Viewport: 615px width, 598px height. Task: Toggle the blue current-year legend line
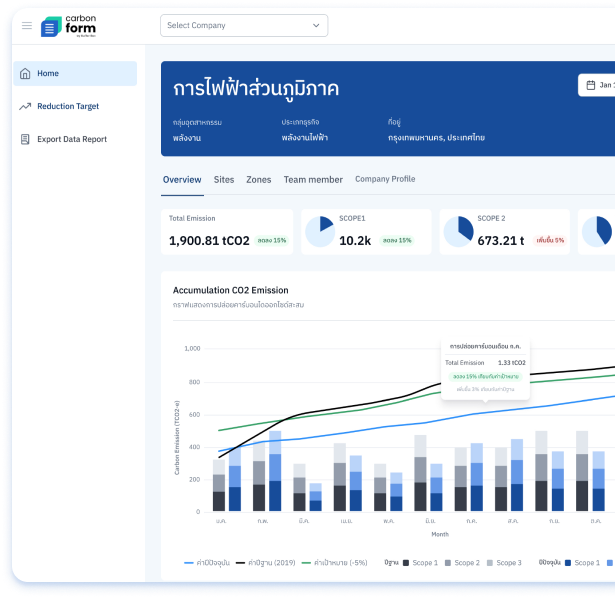click(x=189, y=563)
